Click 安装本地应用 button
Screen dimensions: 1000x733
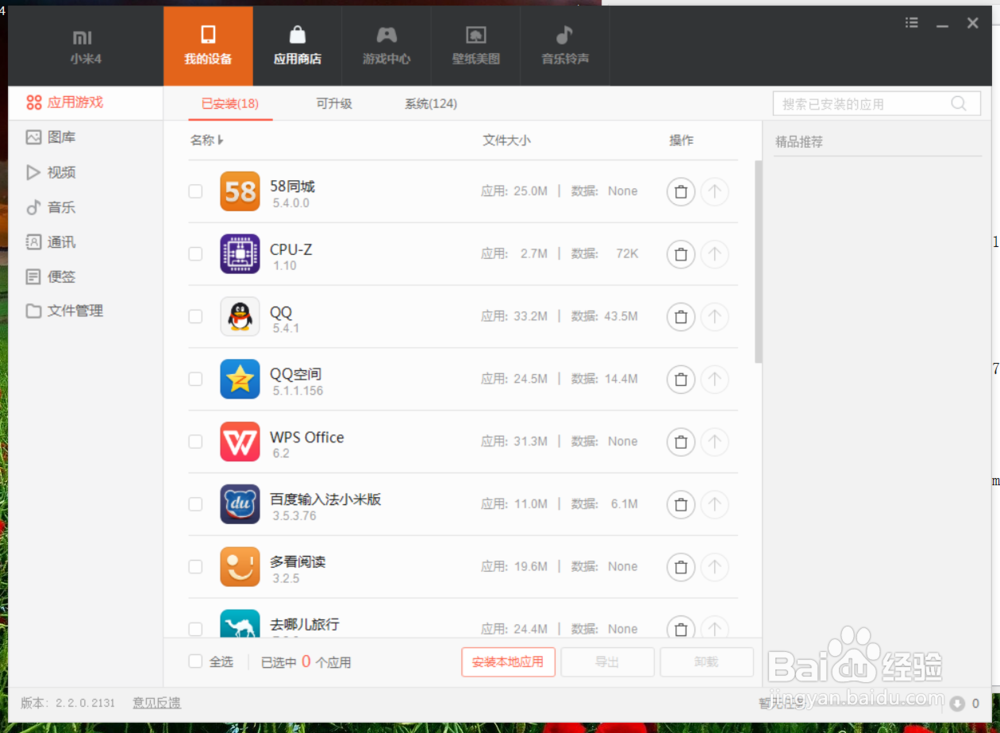tap(508, 662)
